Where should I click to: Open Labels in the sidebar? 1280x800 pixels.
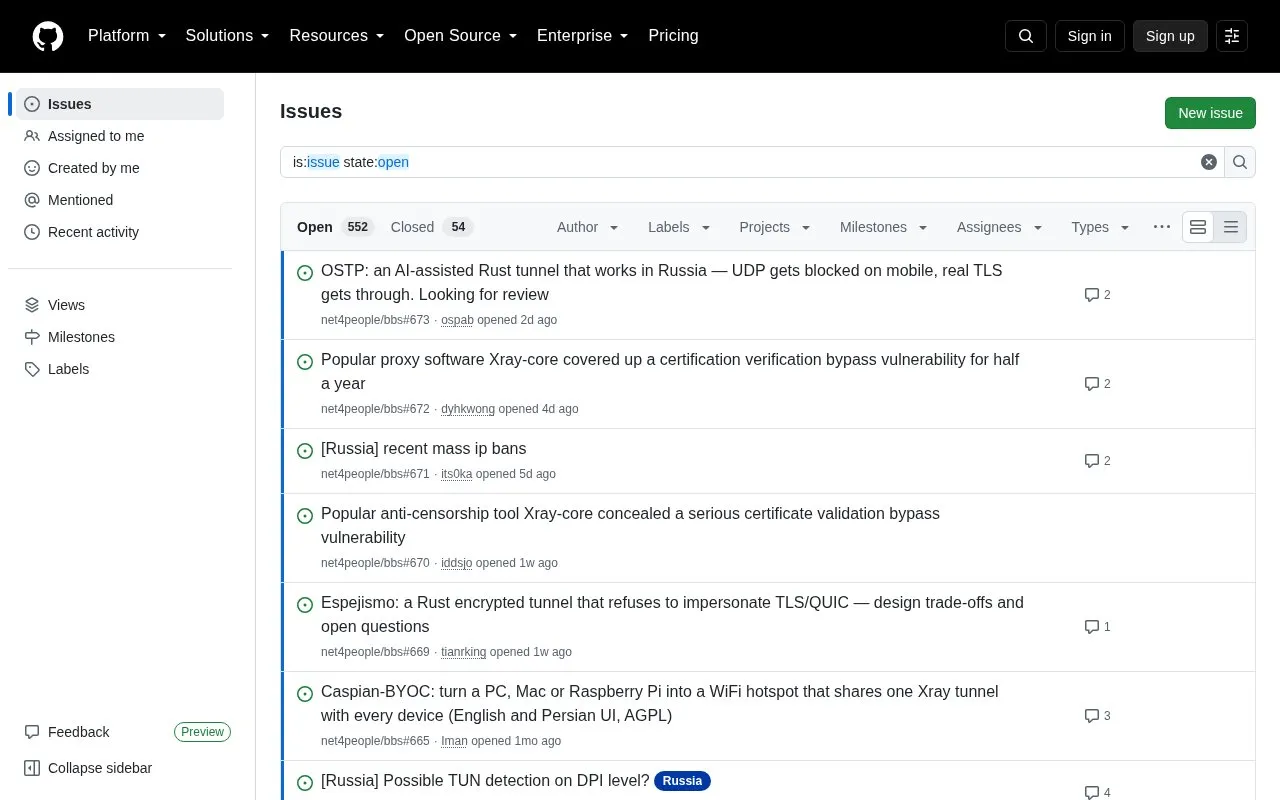(x=120, y=369)
